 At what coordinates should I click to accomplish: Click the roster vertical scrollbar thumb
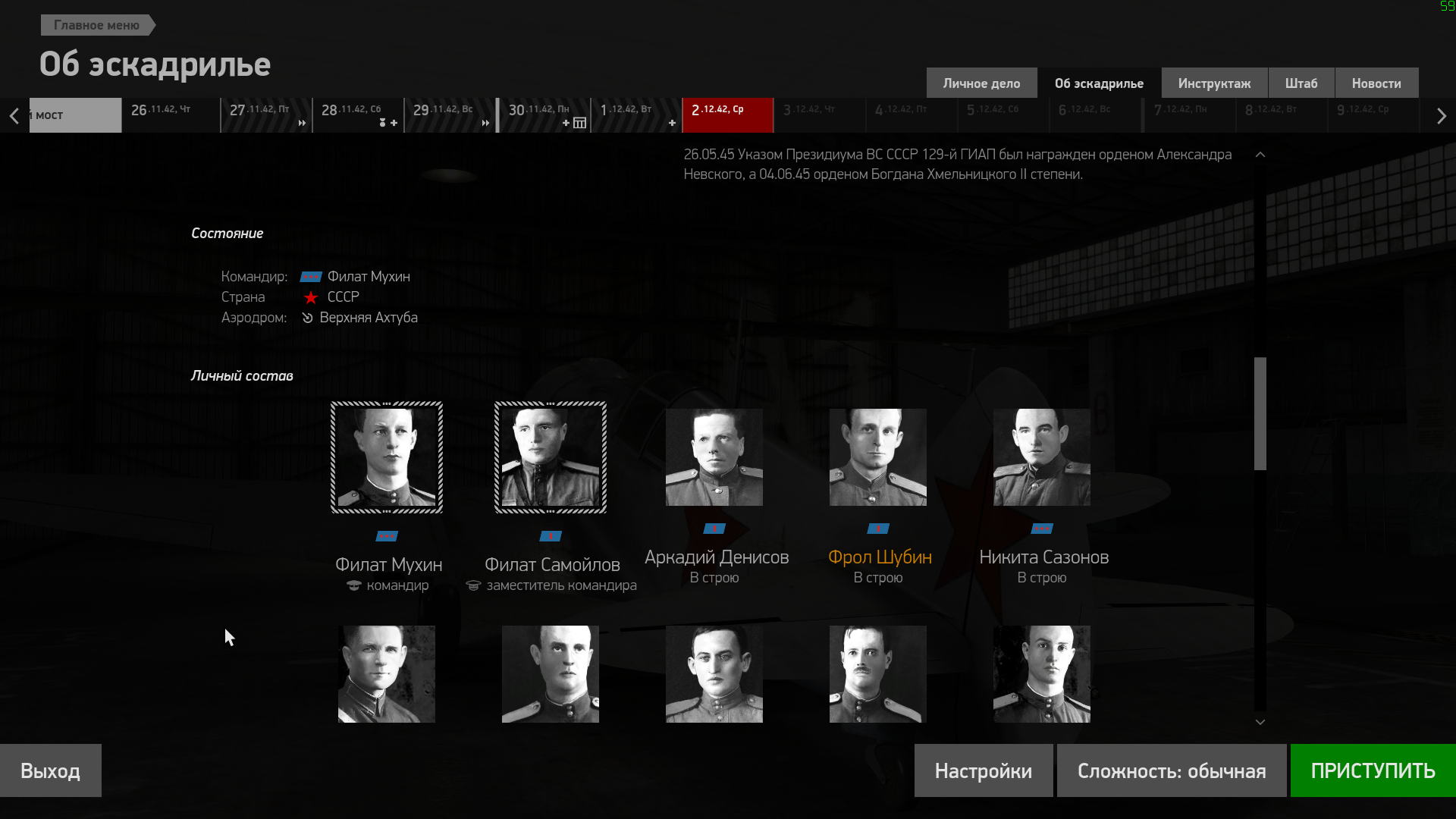tap(1260, 413)
